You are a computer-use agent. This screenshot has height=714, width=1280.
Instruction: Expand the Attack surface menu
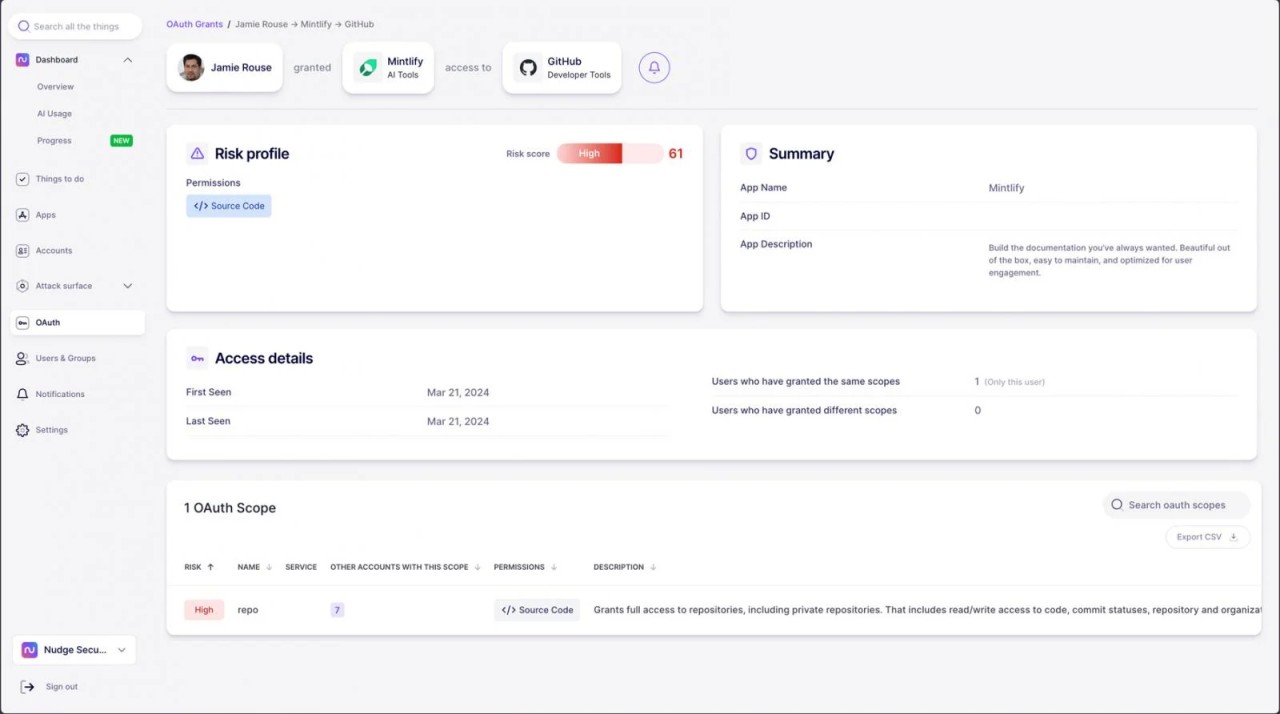(127, 286)
